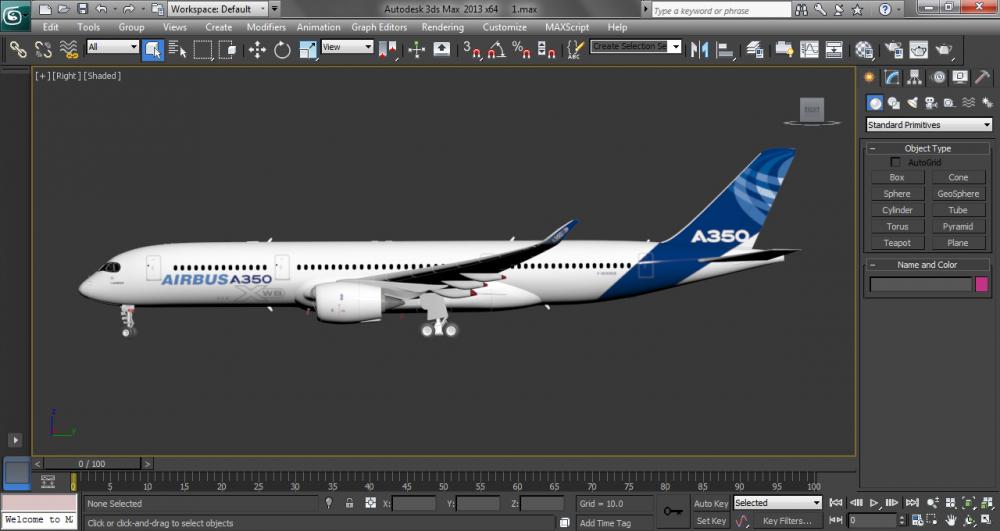Click the Select and Link tool

point(18,49)
